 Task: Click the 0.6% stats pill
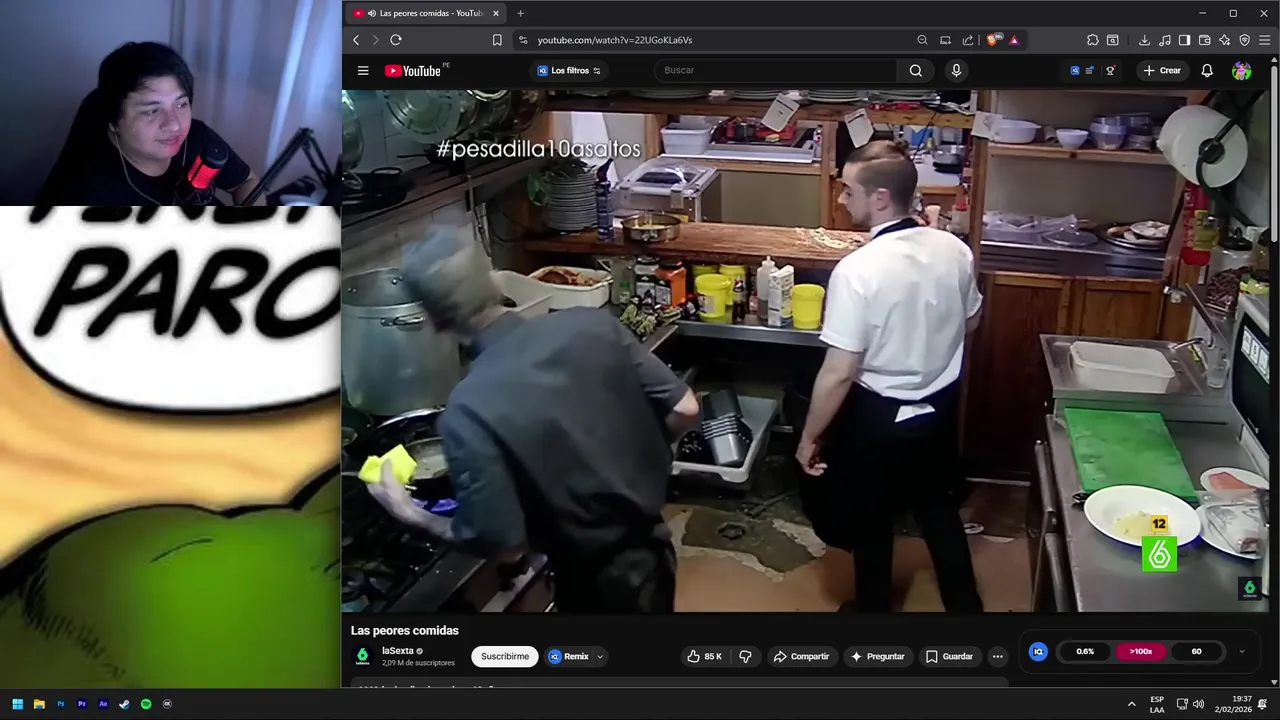tap(1085, 651)
